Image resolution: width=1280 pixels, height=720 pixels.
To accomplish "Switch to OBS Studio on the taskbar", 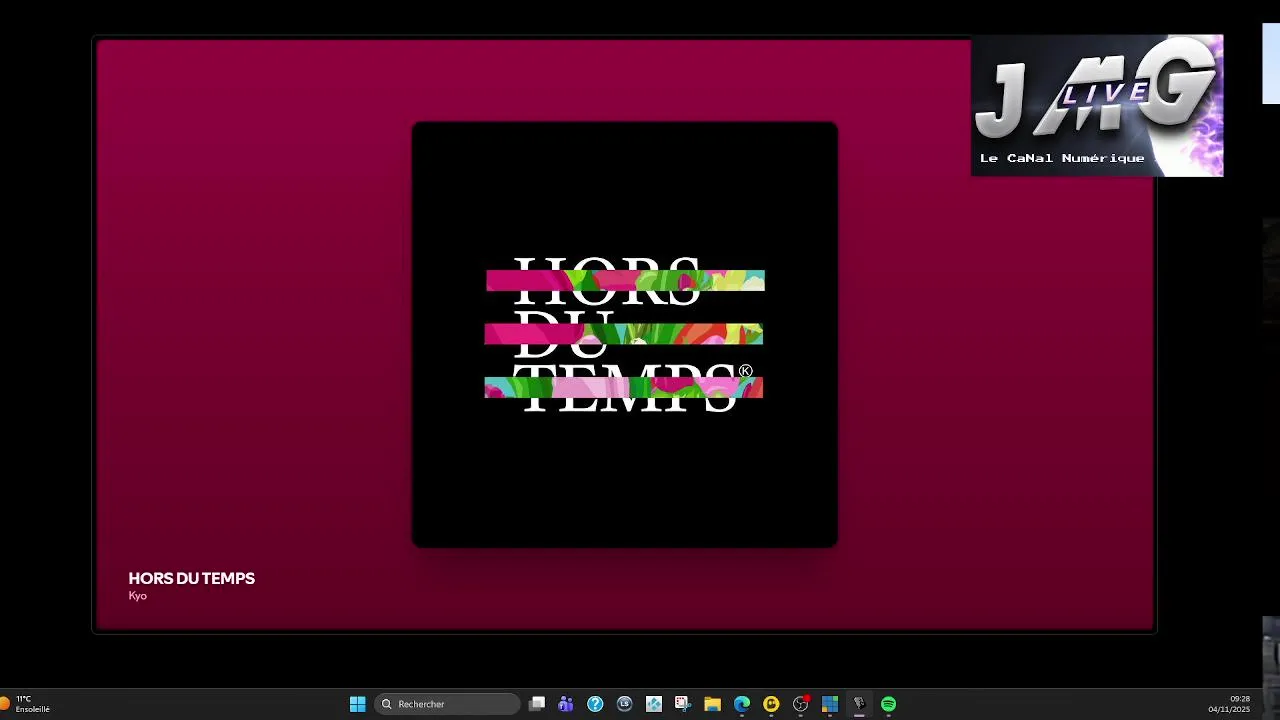I will pos(800,704).
